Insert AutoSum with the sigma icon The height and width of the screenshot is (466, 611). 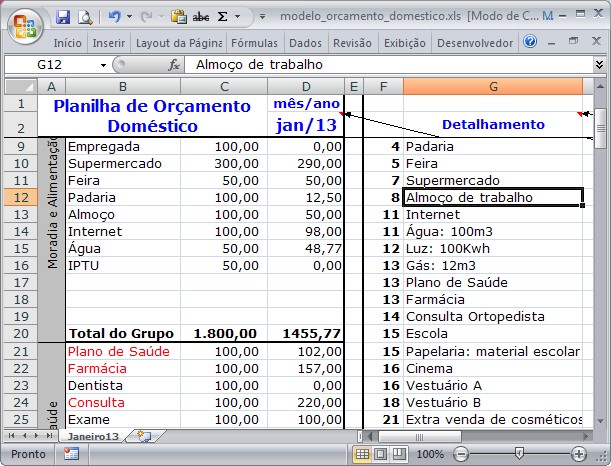click(x=223, y=17)
